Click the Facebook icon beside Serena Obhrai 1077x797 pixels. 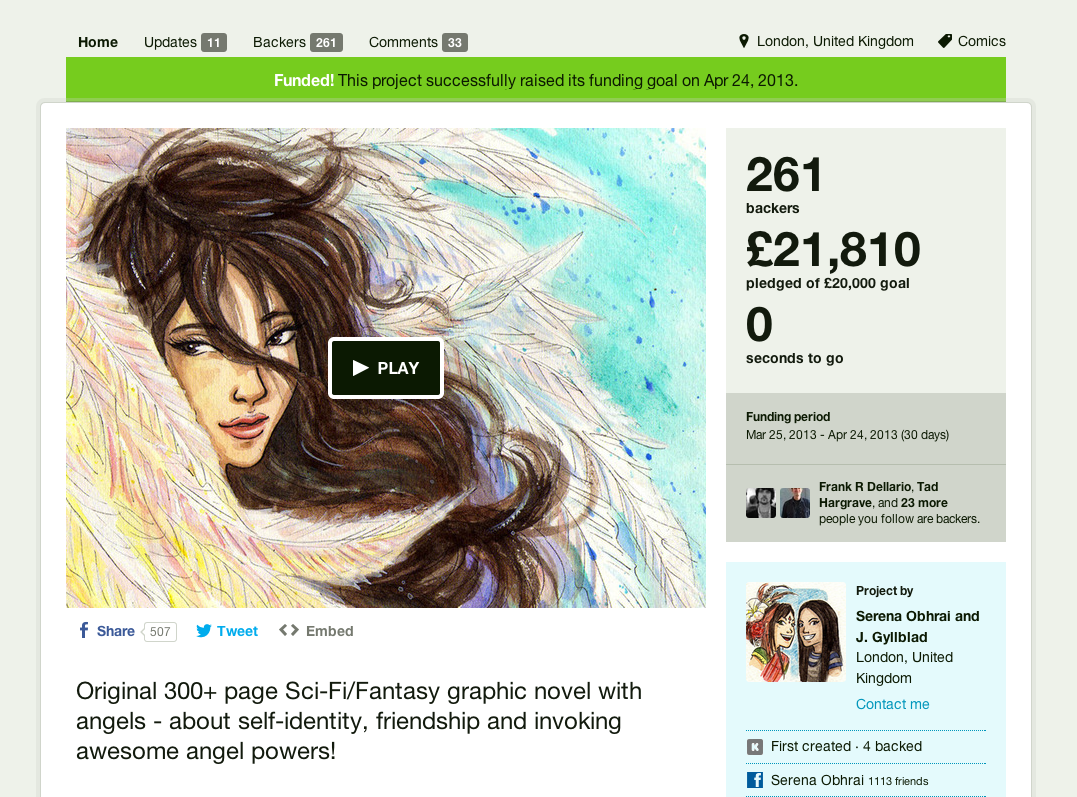755,781
